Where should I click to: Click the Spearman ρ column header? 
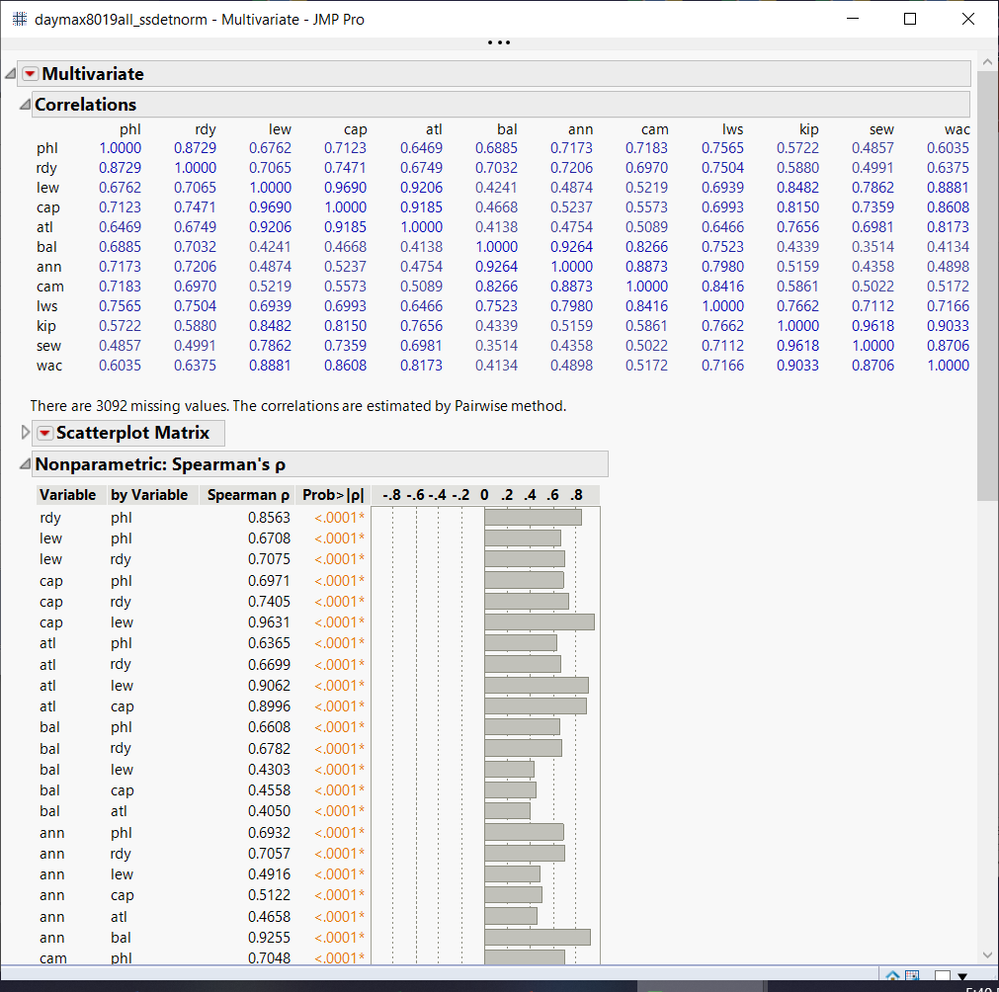pyautogui.click(x=247, y=494)
